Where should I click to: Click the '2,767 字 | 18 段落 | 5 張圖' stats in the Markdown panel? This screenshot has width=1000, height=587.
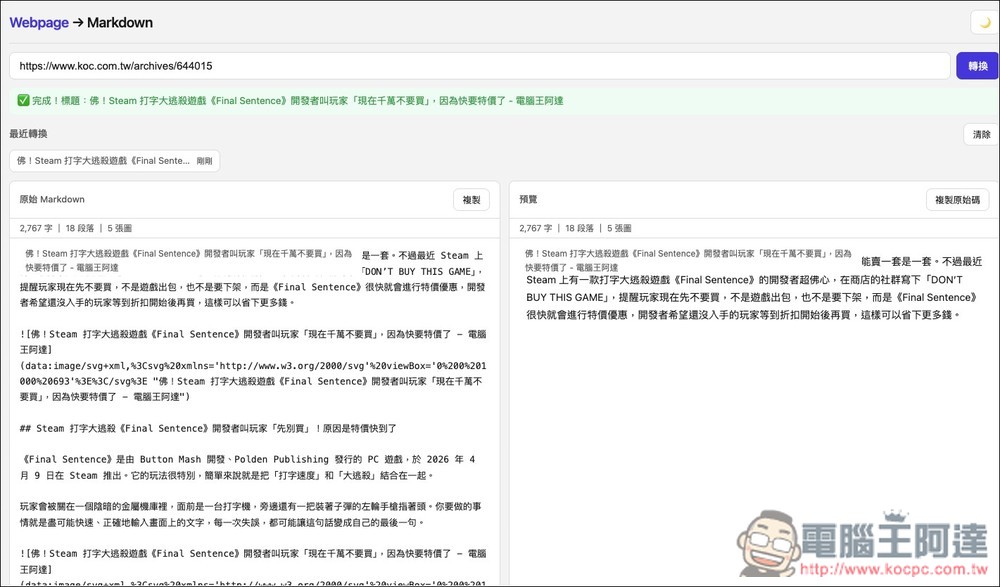(x=75, y=228)
